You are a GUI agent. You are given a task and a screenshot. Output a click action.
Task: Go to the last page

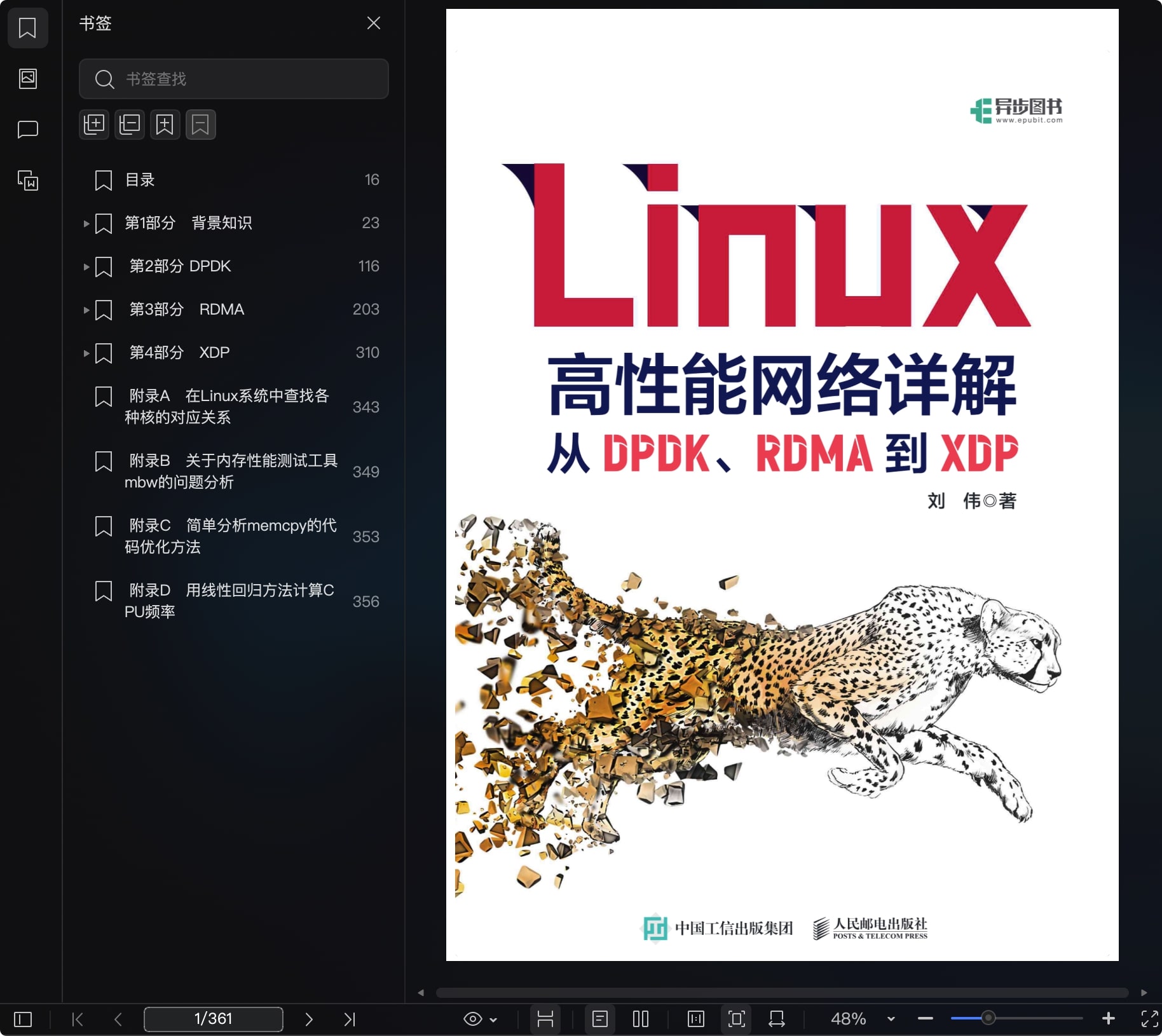coord(350,1019)
